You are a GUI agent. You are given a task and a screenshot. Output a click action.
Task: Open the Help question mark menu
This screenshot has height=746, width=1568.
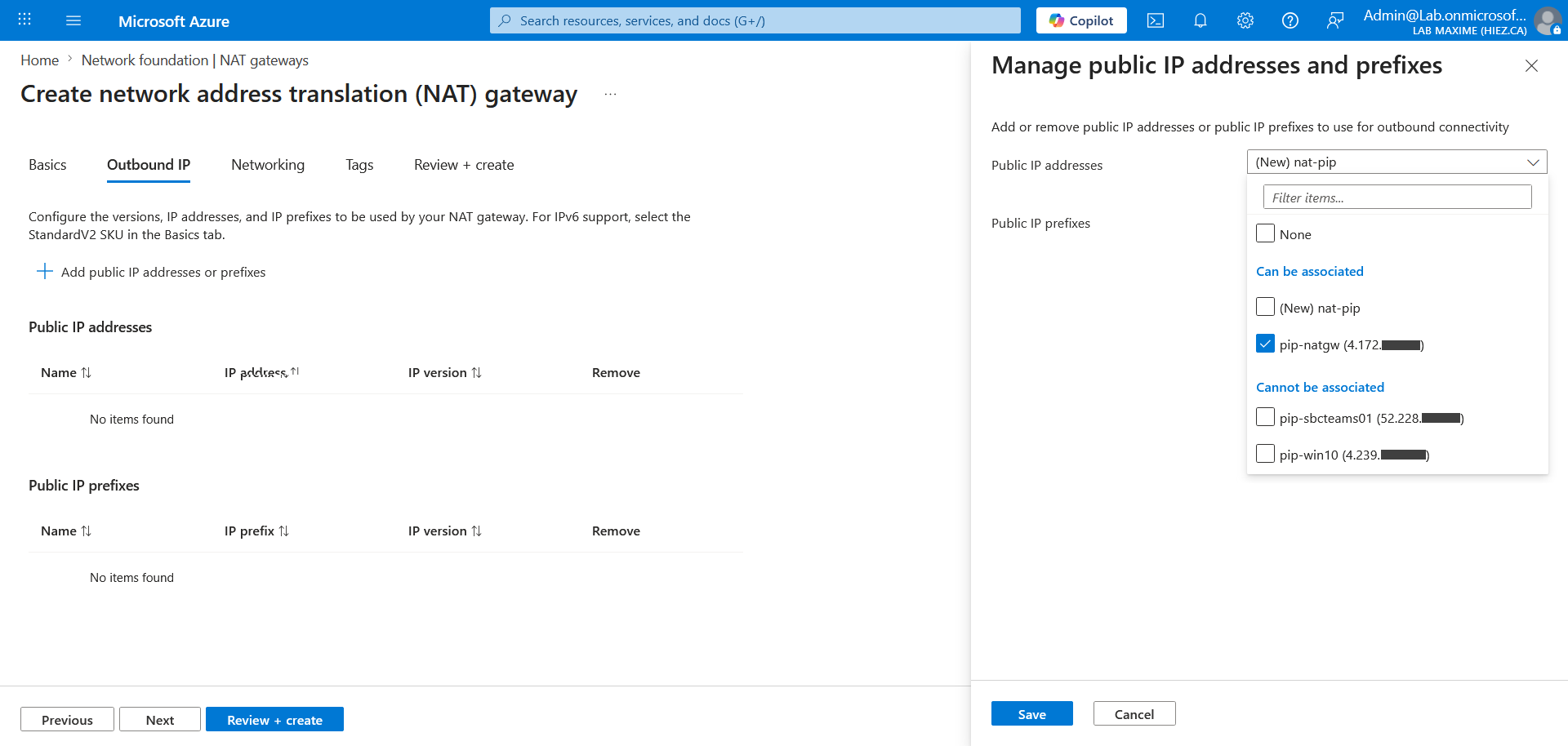(x=1290, y=20)
